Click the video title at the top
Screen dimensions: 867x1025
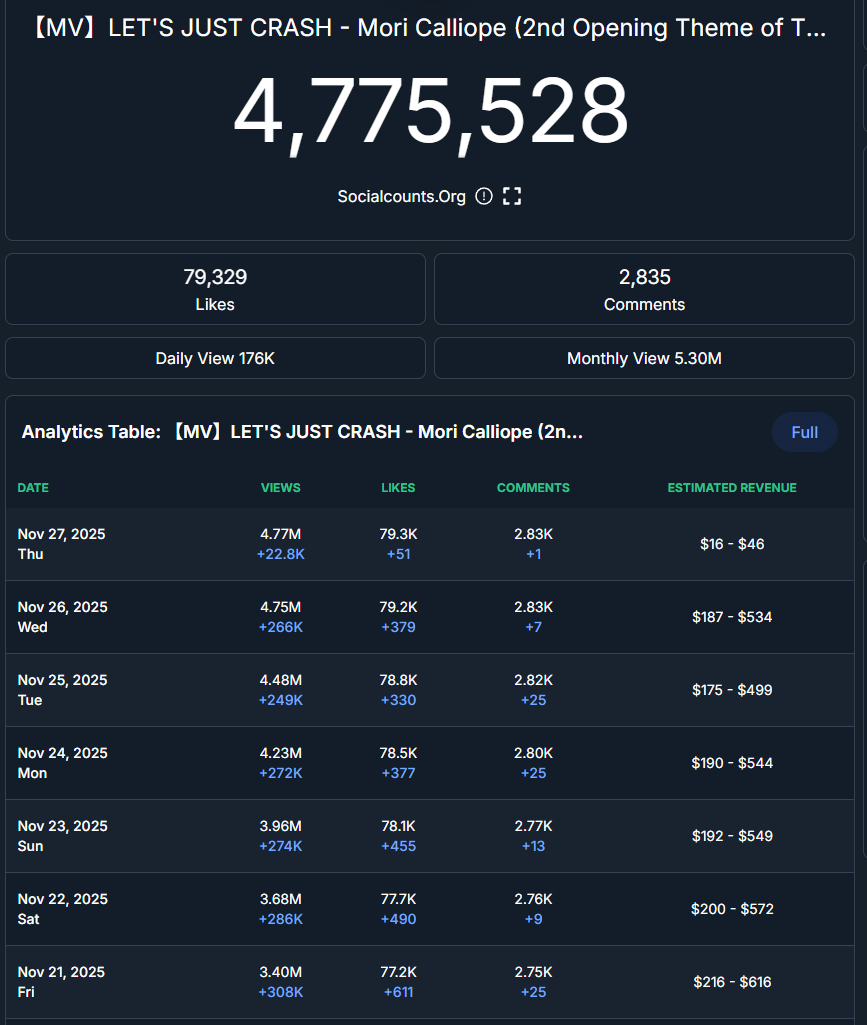tap(430, 28)
